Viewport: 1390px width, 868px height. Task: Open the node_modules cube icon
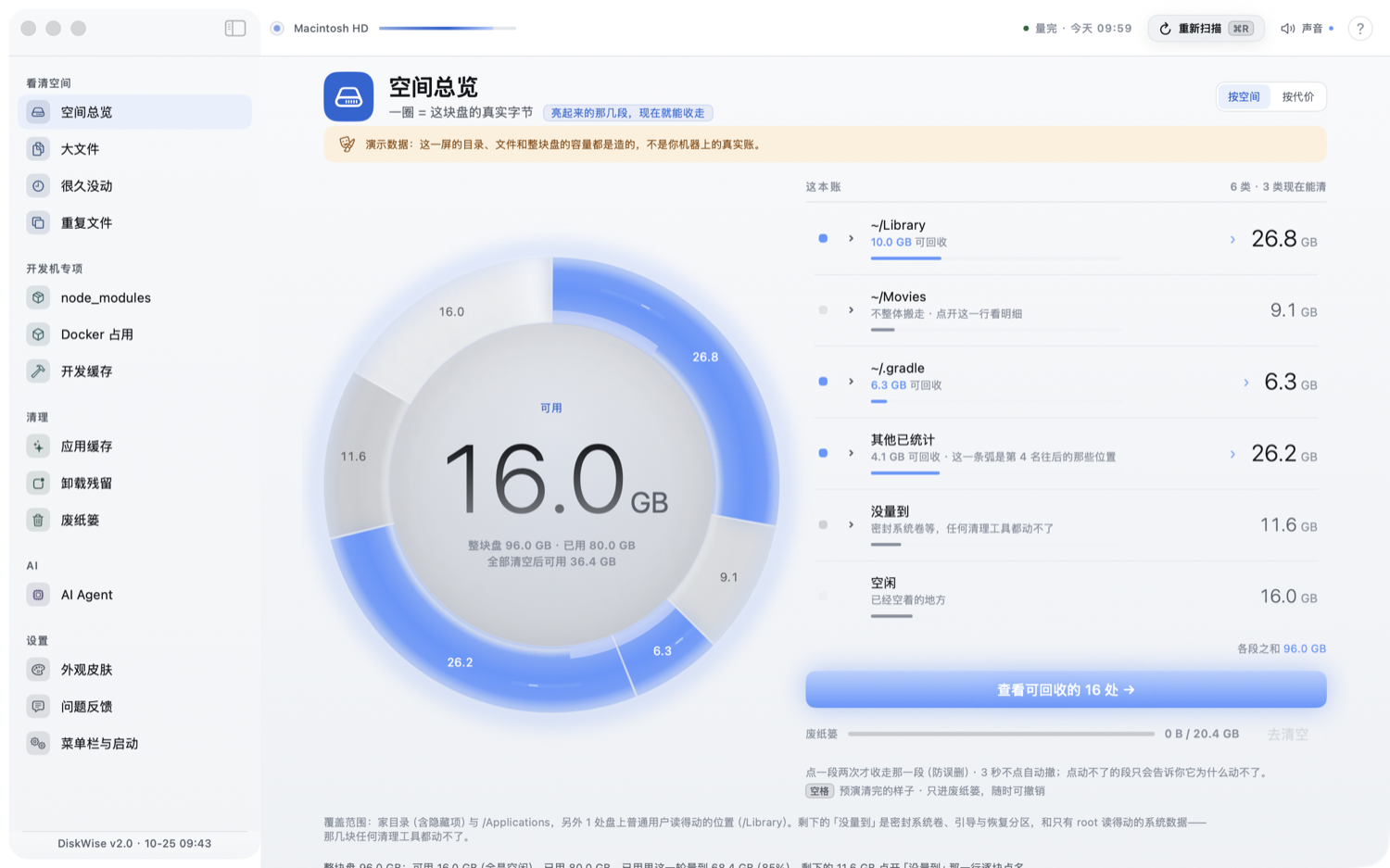click(38, 297)
